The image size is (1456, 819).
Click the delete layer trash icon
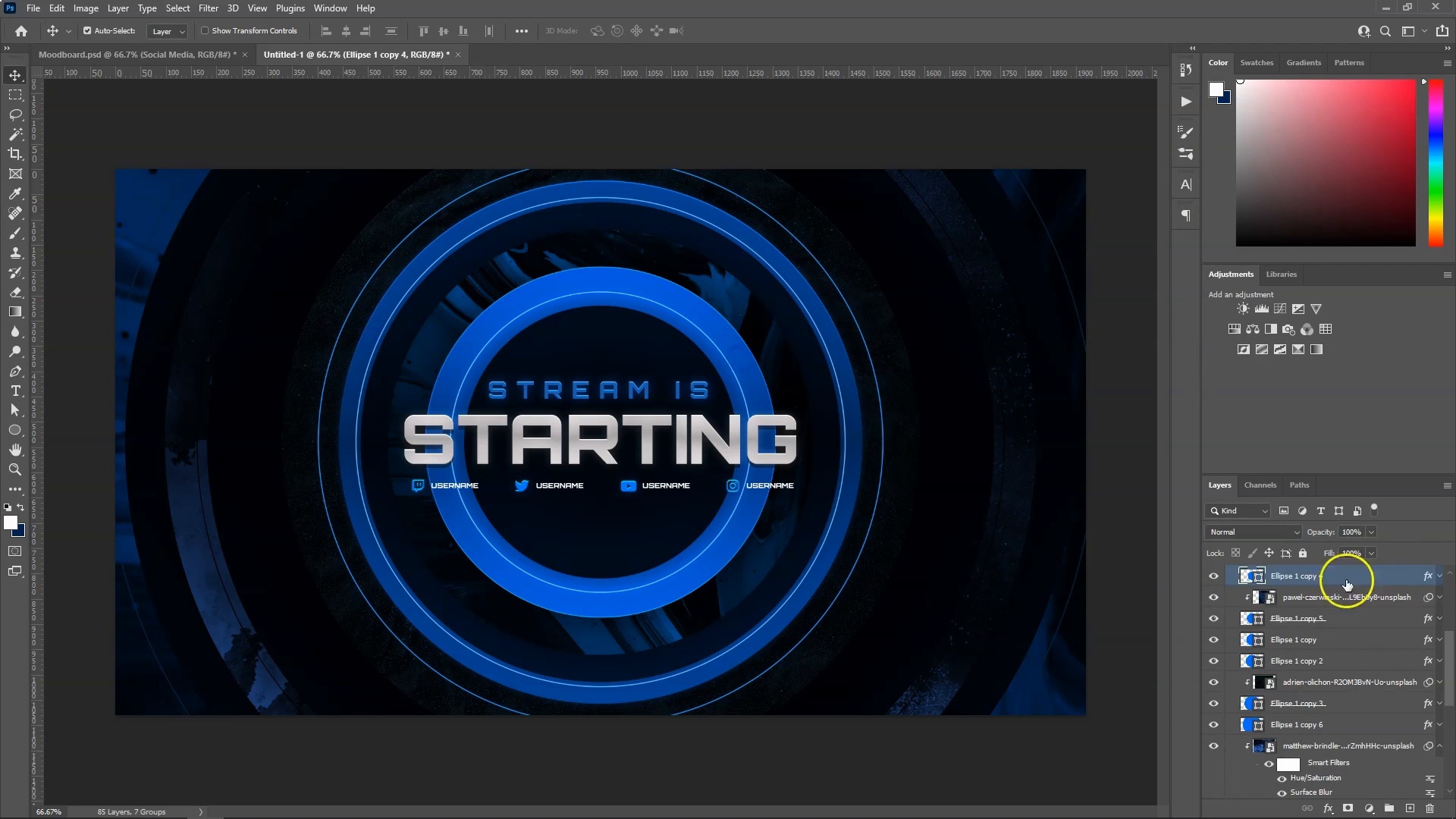(1430, 808)
